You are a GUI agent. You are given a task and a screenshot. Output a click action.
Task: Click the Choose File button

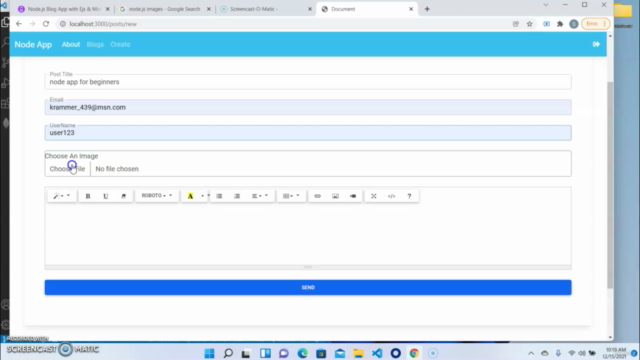(x=67, y=169)
